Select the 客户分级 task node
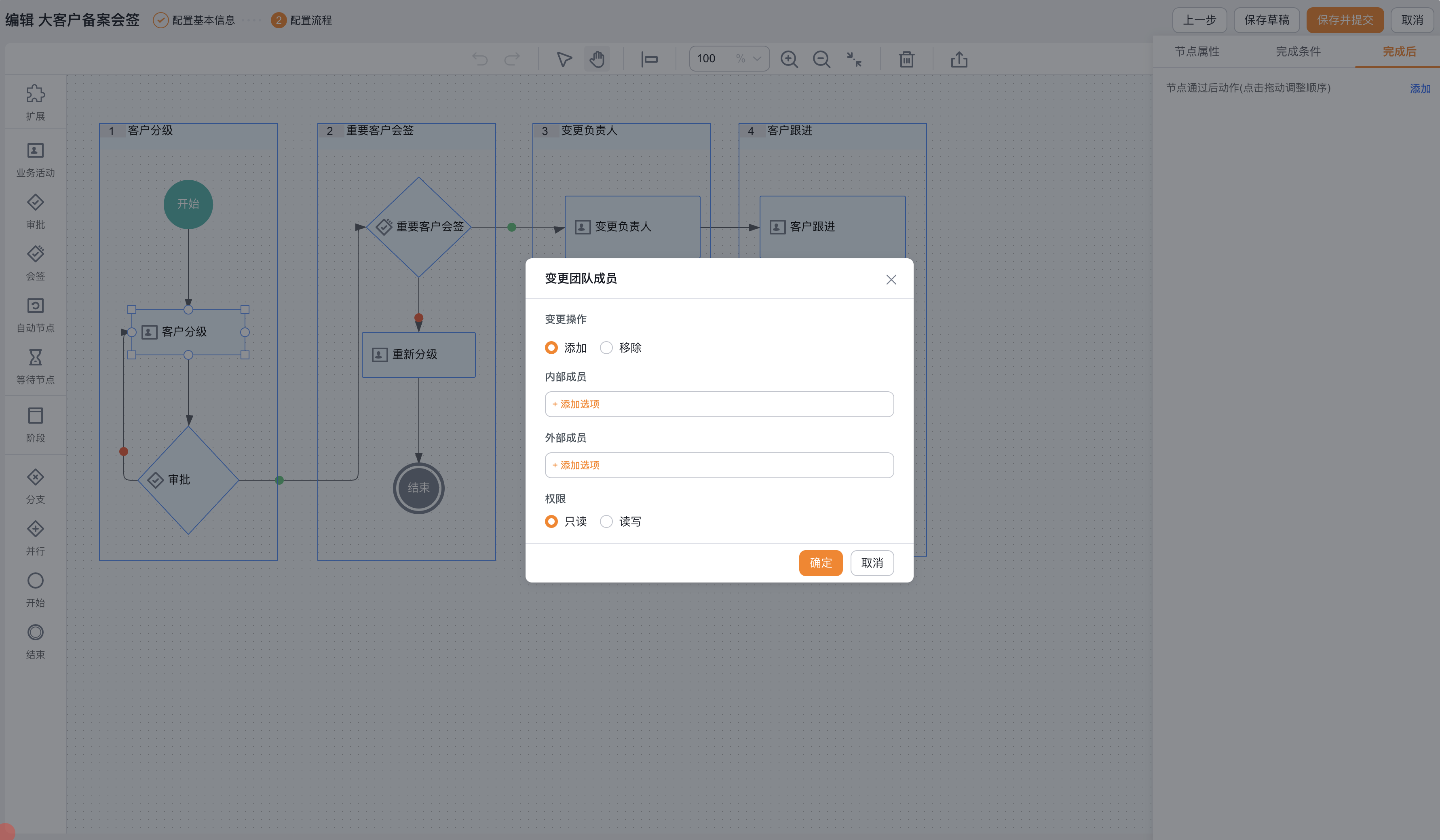The width and height of the screenshot is (1440, 840). (x=188, y=332)
